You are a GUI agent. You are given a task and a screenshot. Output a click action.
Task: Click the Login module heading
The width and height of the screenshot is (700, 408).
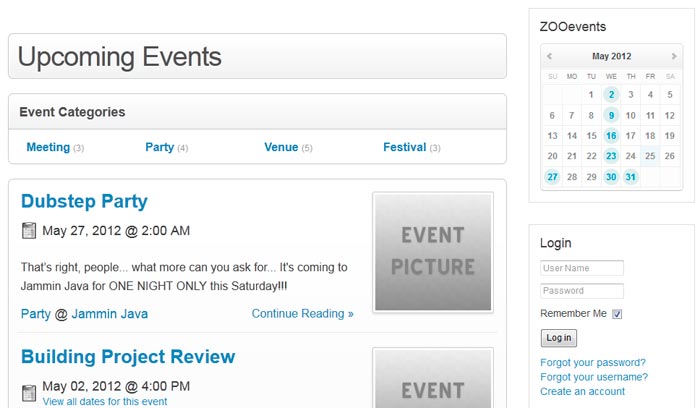556,243
